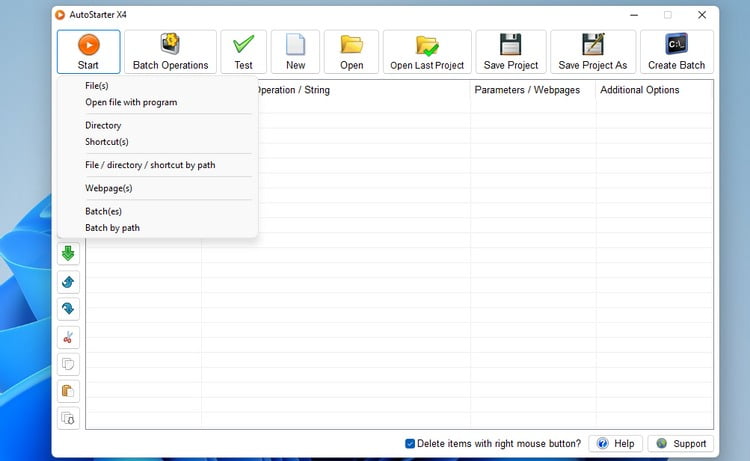The image size is (750, 461).
Task: Click the blue curved up arrow icon
Action: (x=68, y=282)
